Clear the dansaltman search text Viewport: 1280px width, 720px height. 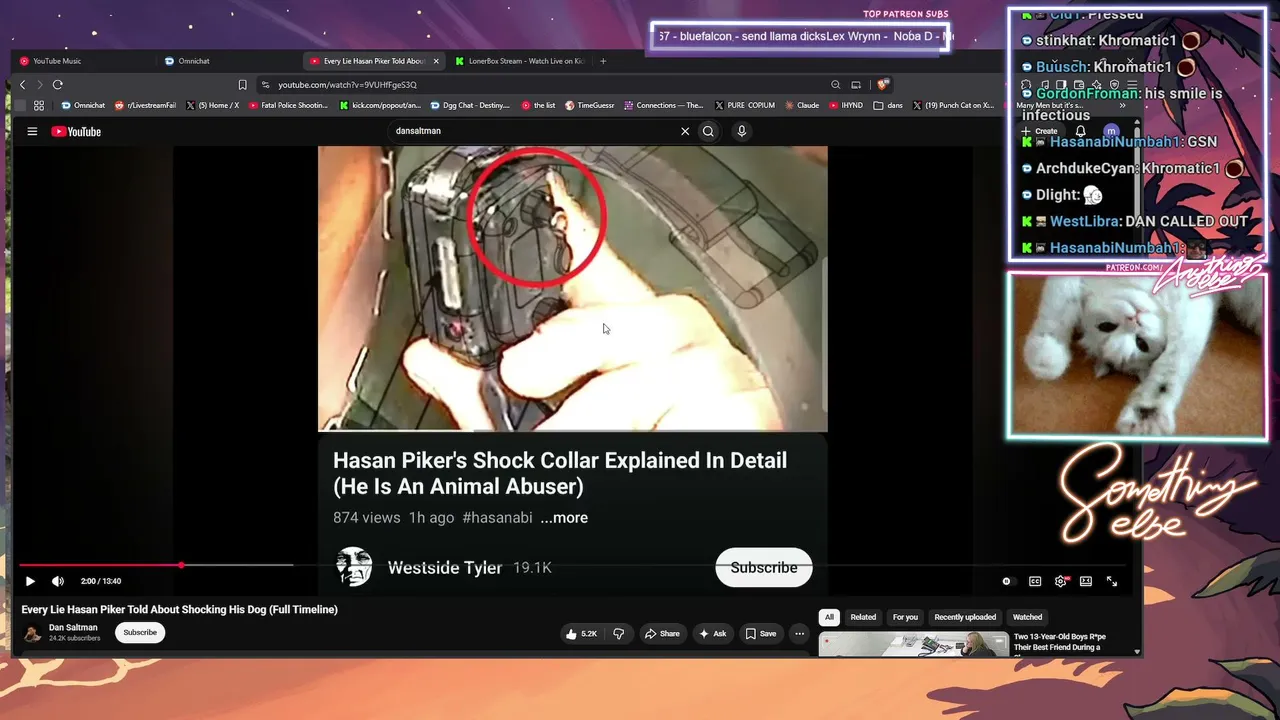tap(685, 131)
